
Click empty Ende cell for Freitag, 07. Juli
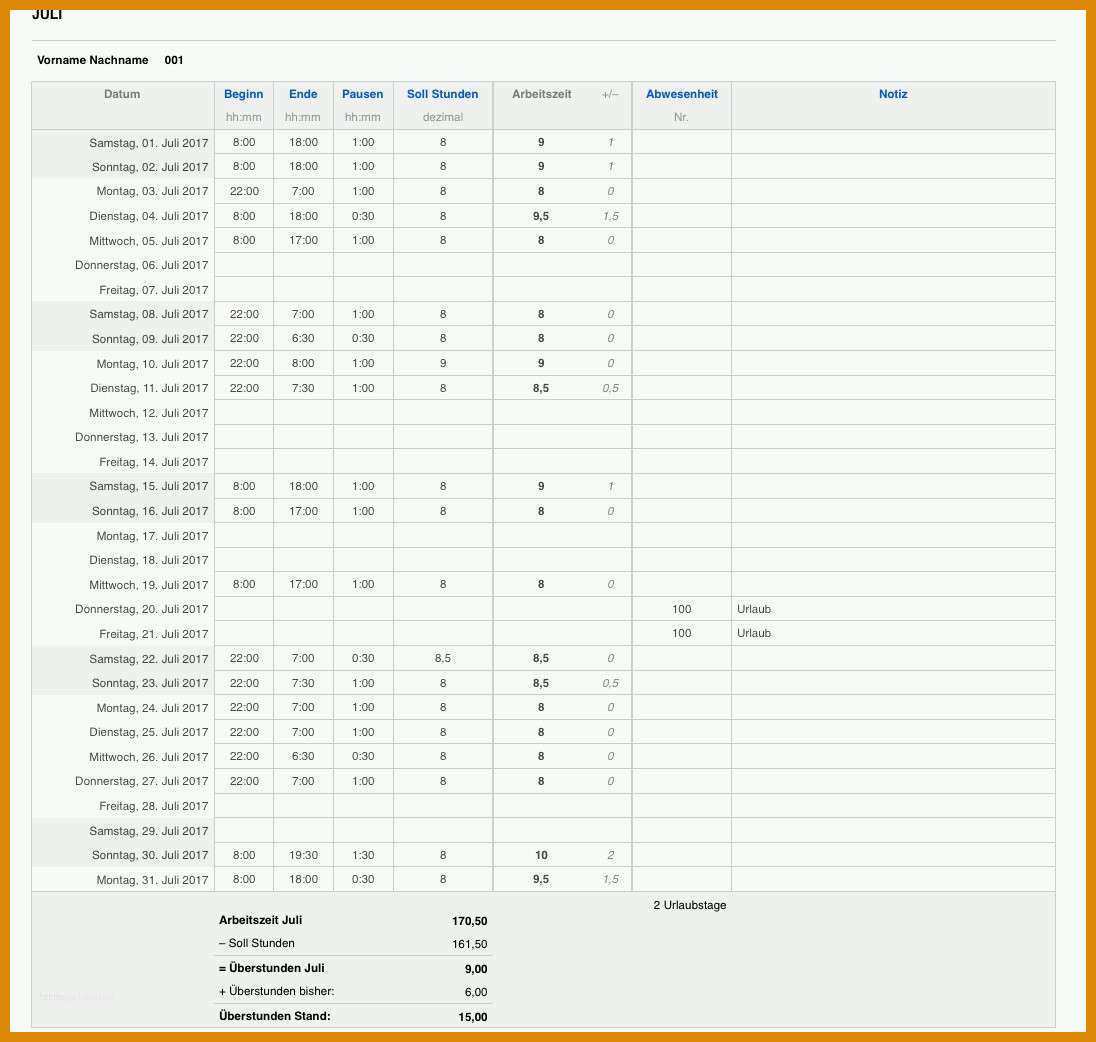point(303,289)
